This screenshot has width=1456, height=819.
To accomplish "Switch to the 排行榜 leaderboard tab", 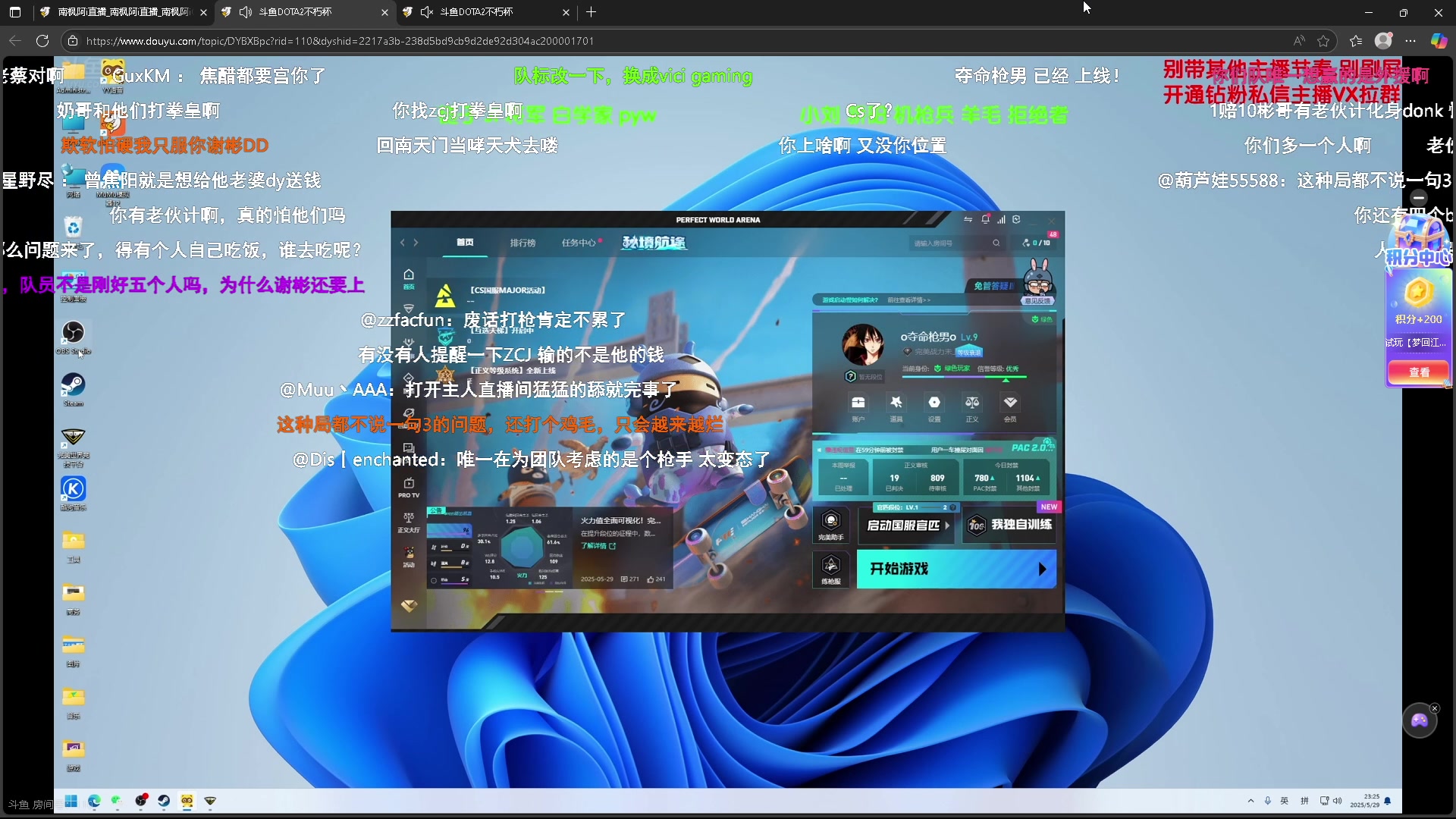I will click(x=522, y=243).
